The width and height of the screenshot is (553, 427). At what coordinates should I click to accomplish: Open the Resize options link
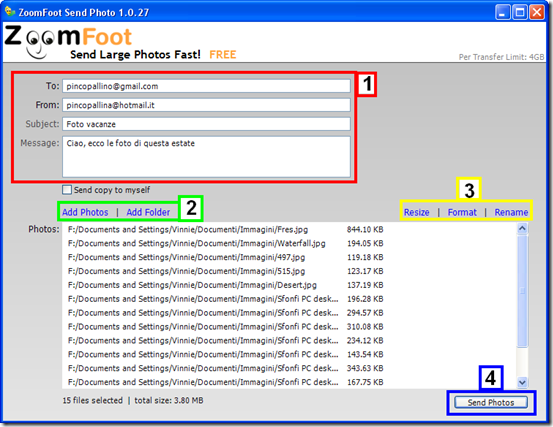[417, 212]
